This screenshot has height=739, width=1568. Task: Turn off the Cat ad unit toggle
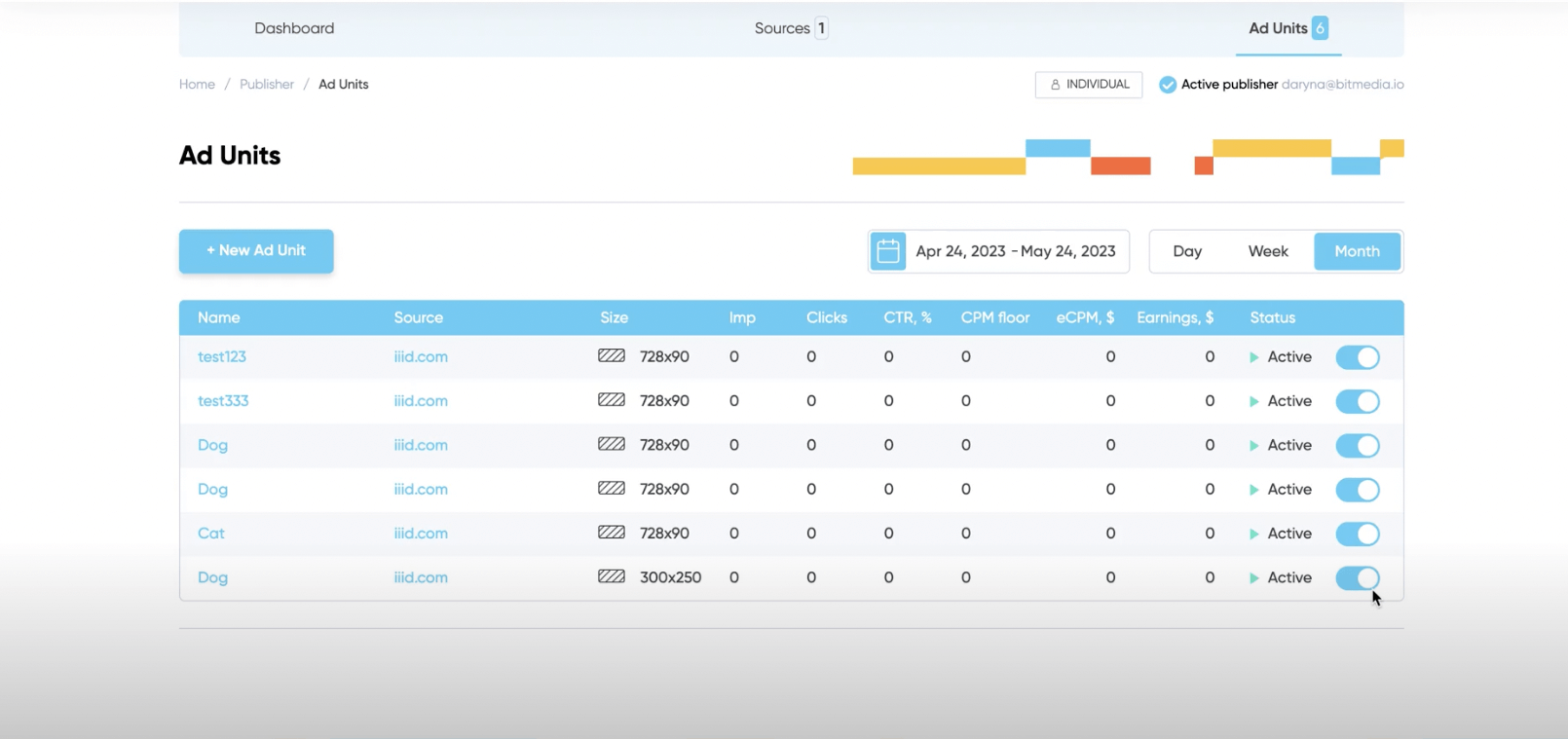click(1357, 534)
